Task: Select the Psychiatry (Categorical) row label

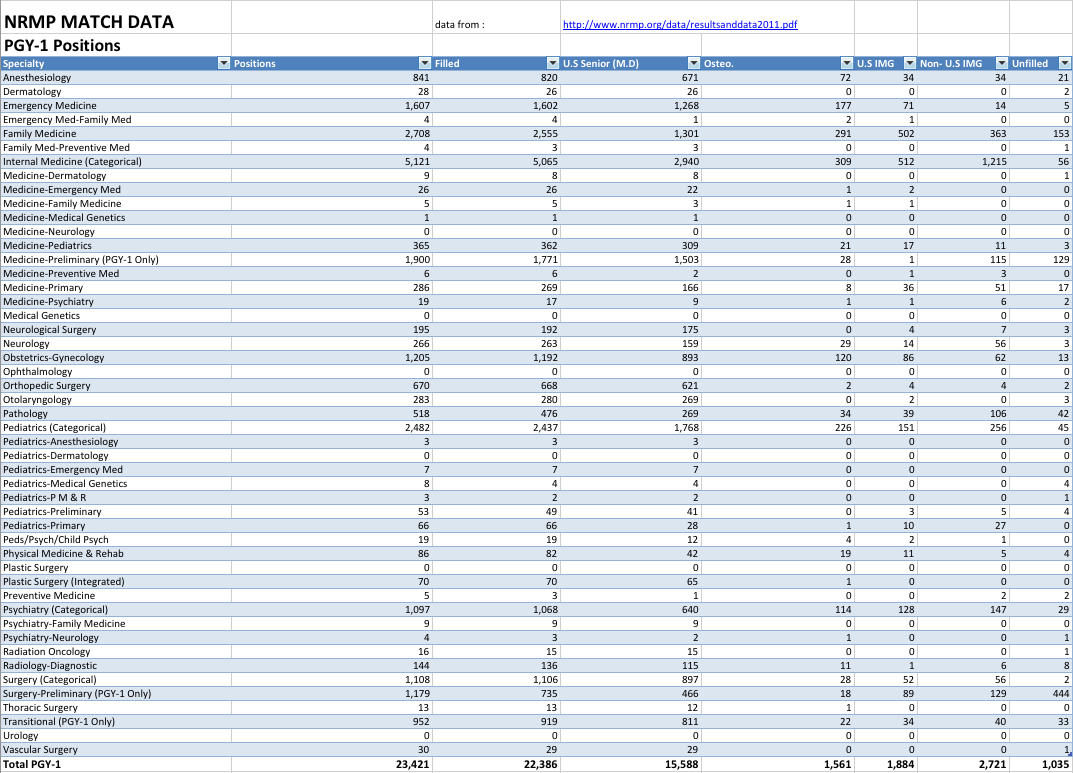Action: tap(116, 610)
